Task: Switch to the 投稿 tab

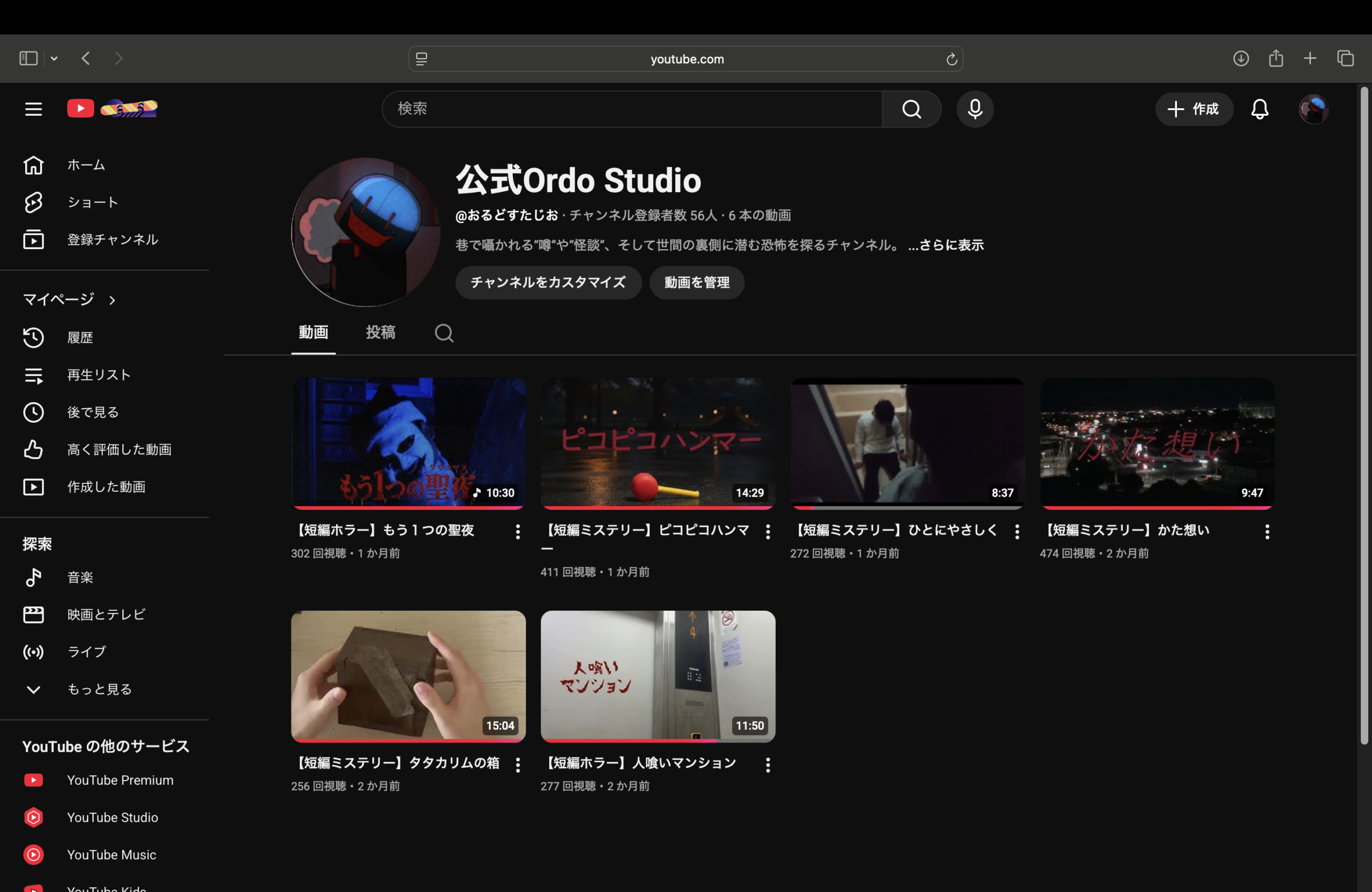Action: pos(380,333)
